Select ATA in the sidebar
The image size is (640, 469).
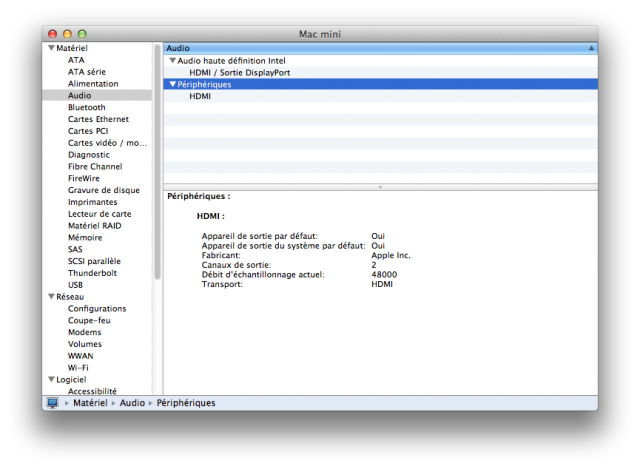point(76,60)
